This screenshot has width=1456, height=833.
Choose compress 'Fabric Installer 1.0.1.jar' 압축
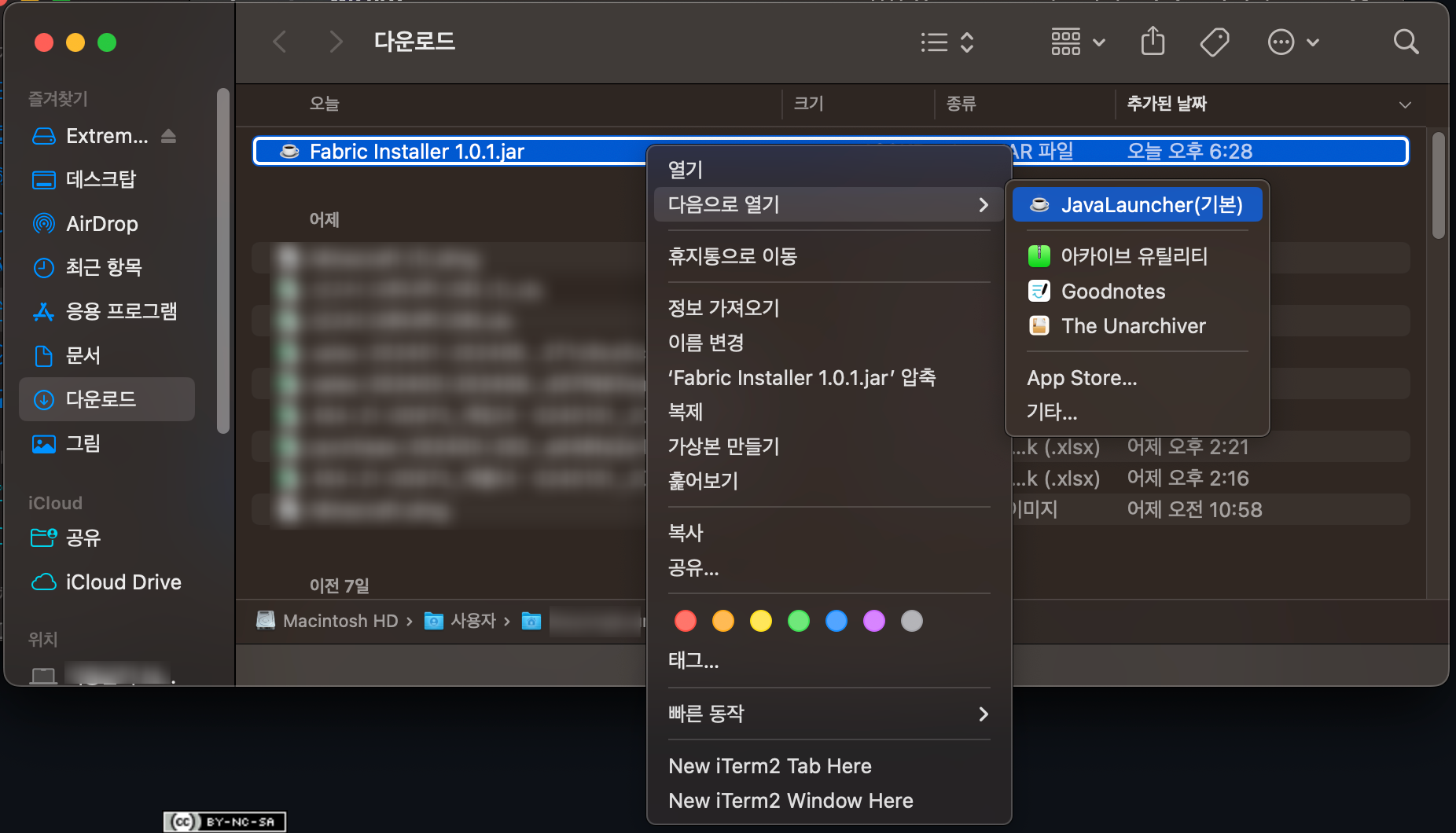(x=829, y=377)
